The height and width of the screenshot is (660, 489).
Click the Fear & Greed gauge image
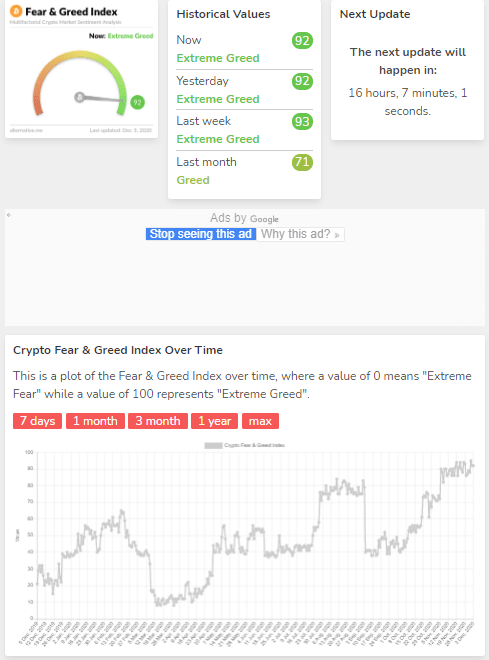(x=81, y=69)
